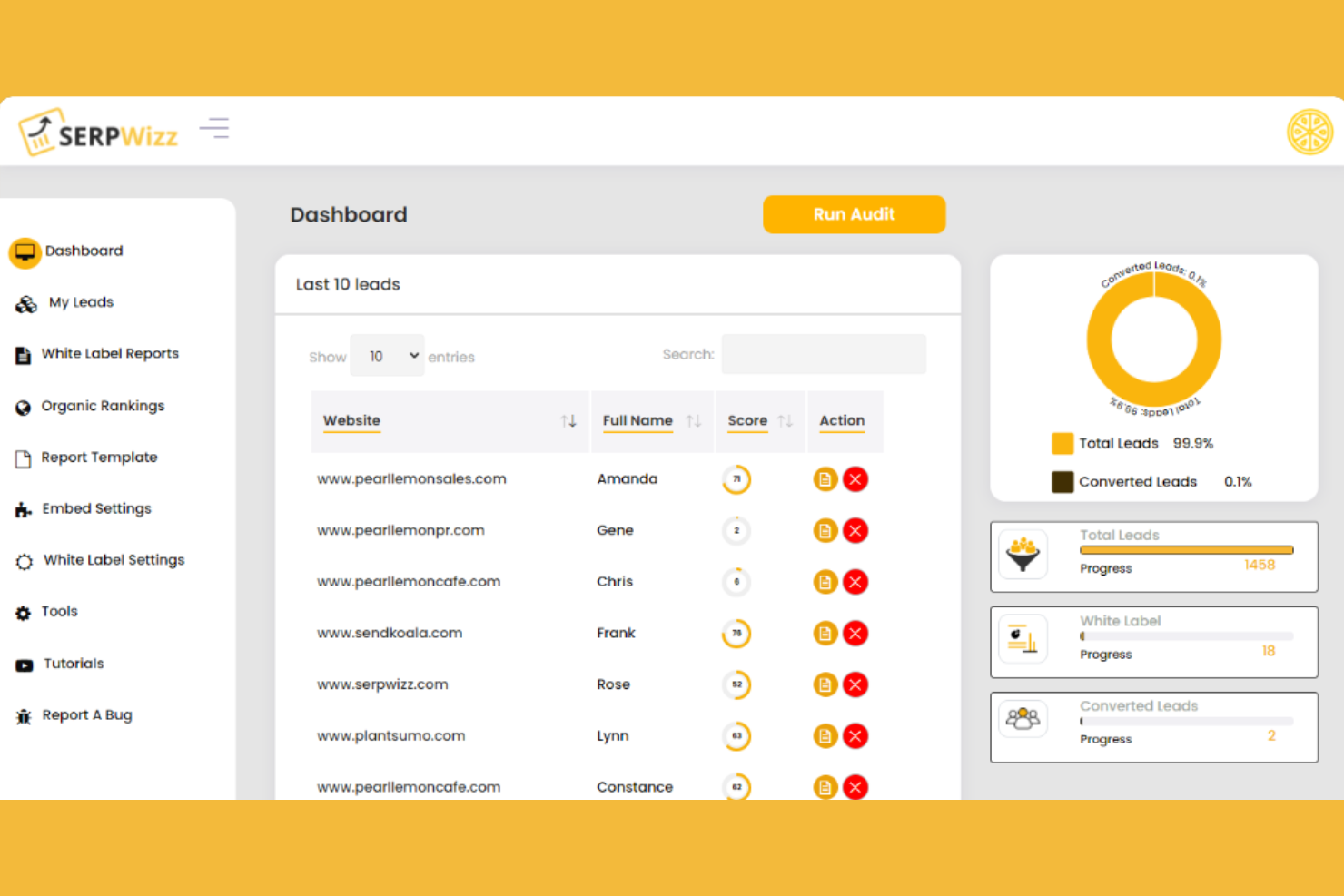The height and width of the screenshot is (896, 1344).
Task: Click the Report Template page icon
Action: coord(24,458)
